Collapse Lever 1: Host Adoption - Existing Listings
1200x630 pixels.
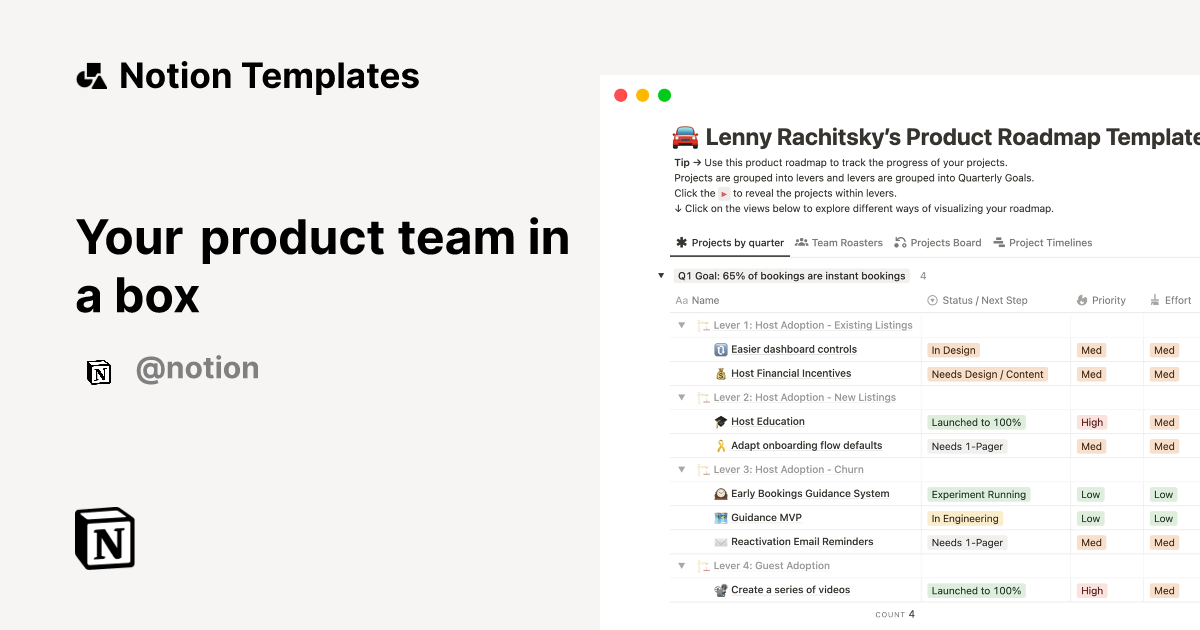point(681,325)
